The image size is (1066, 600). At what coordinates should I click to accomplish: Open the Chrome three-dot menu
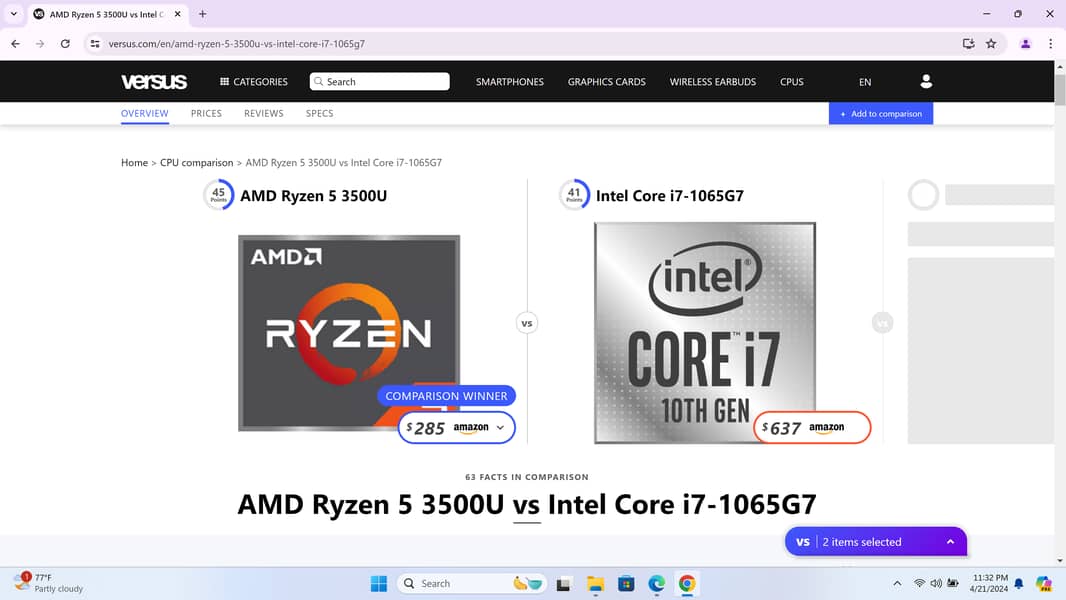[x=1050, y=43]
